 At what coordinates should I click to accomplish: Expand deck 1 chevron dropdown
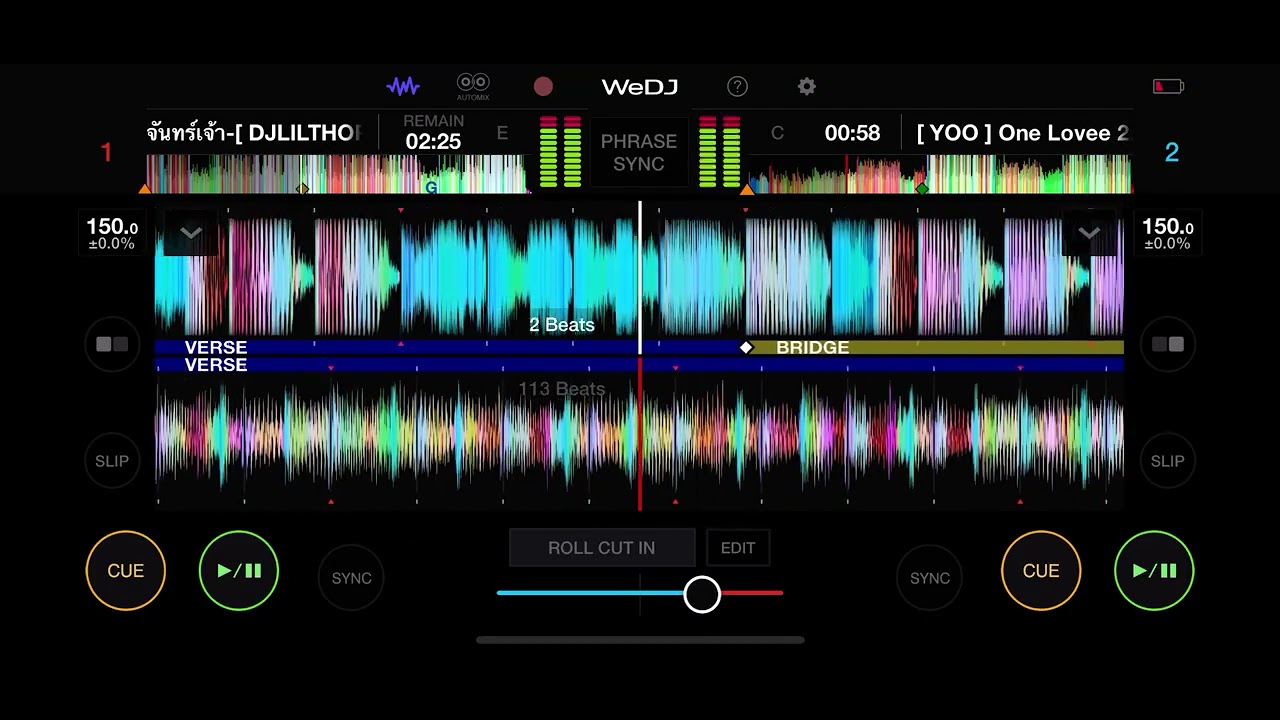click(x=191, y=233)
